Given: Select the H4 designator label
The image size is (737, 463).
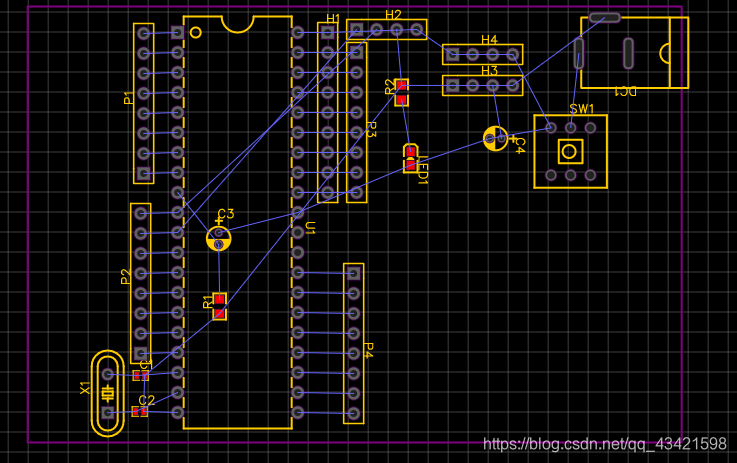Looking at the screenshot, I should click(x=489, y=40).
